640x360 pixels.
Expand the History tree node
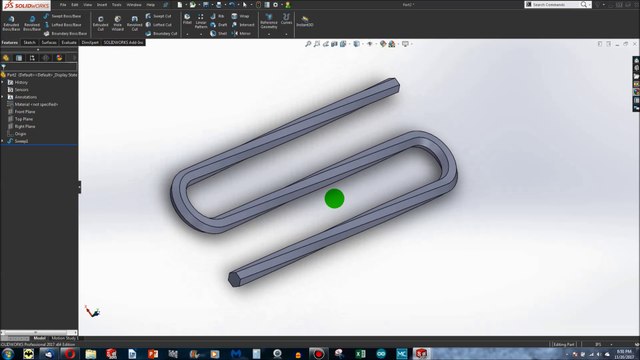point(2,82)
